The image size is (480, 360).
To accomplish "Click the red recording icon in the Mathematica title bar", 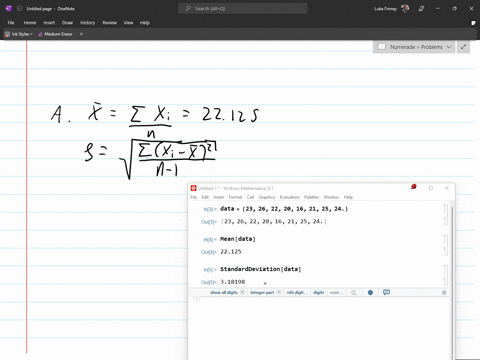I will [x=414, y=187].
